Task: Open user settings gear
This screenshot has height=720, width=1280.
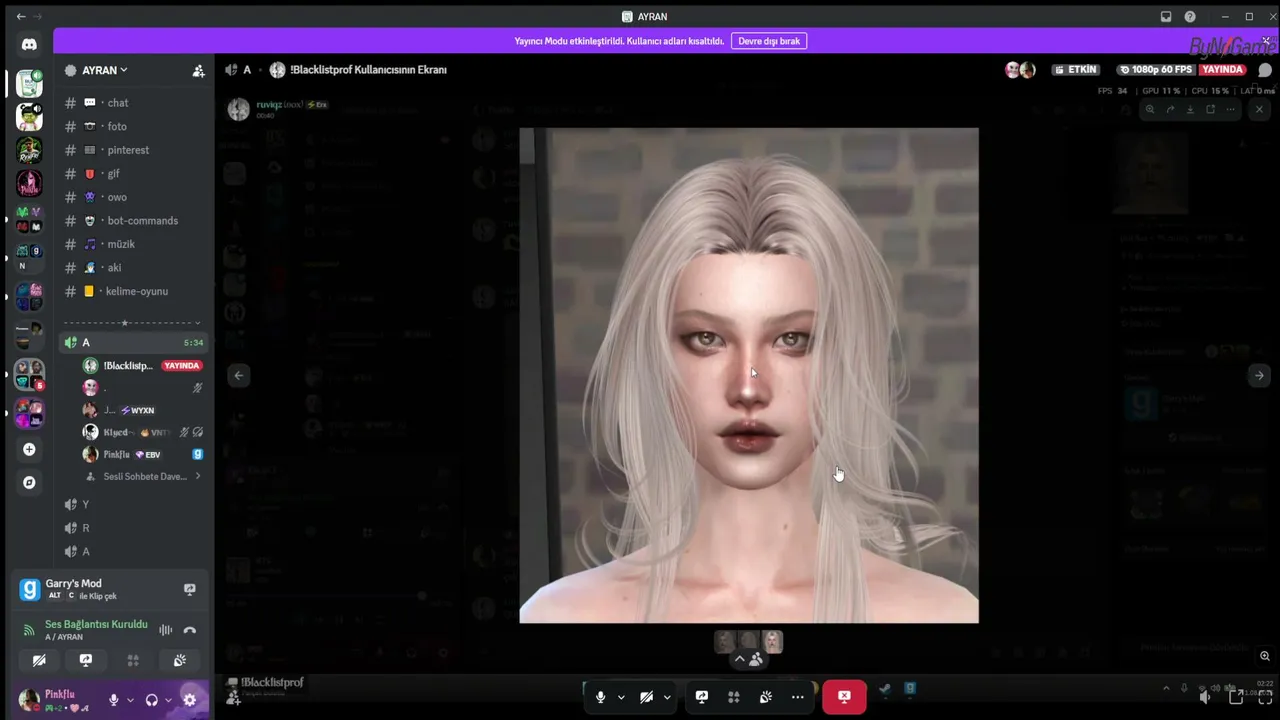Action: coord(190,700)
